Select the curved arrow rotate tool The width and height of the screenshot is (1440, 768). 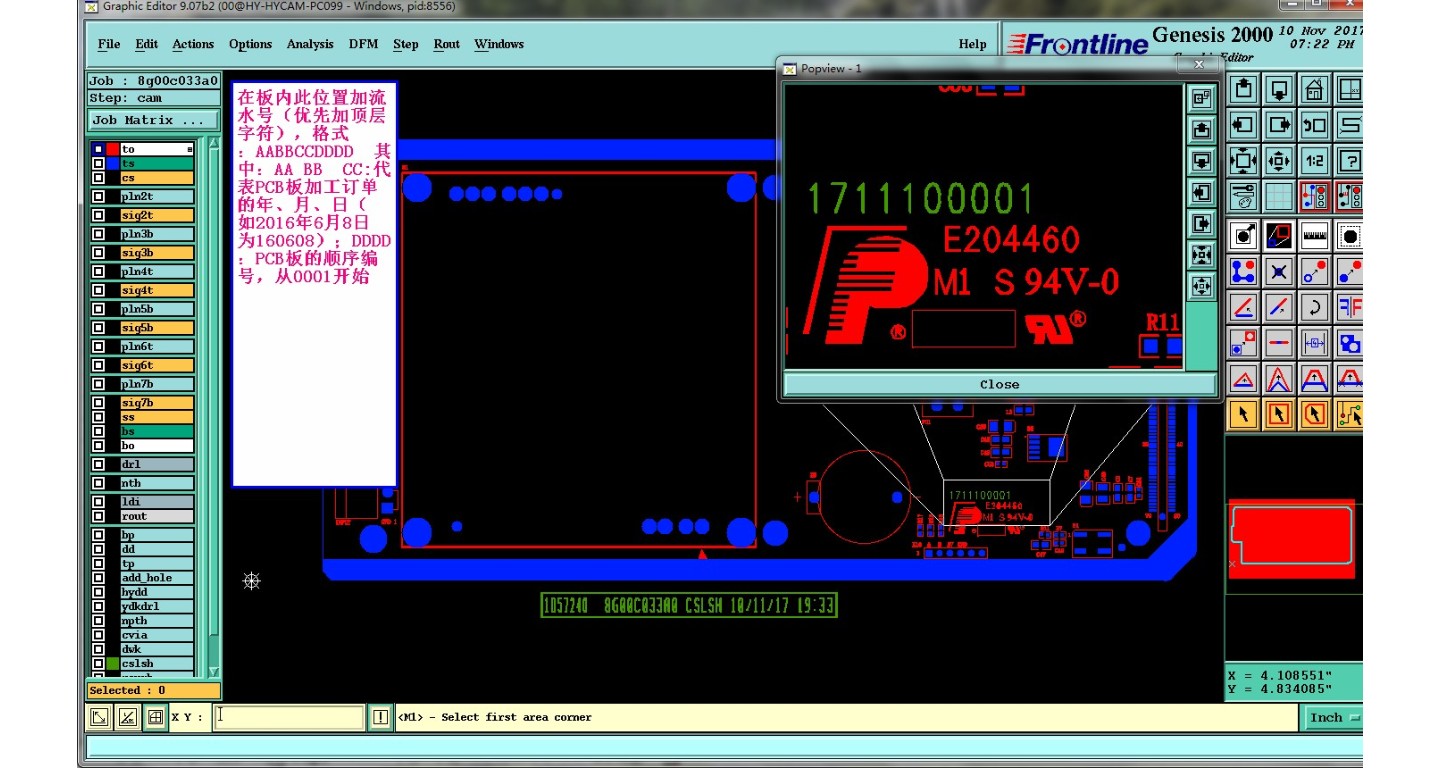[1314, 307]
